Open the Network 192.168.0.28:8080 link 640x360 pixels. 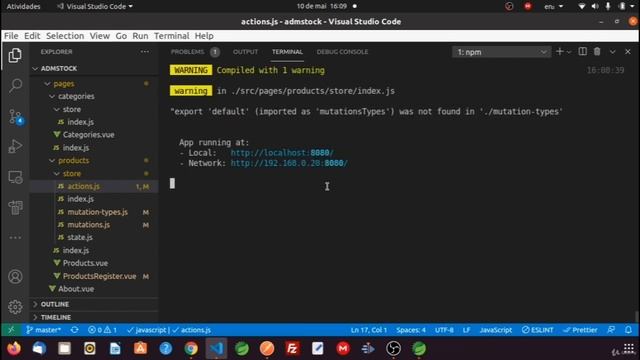[x=289, y=163]
